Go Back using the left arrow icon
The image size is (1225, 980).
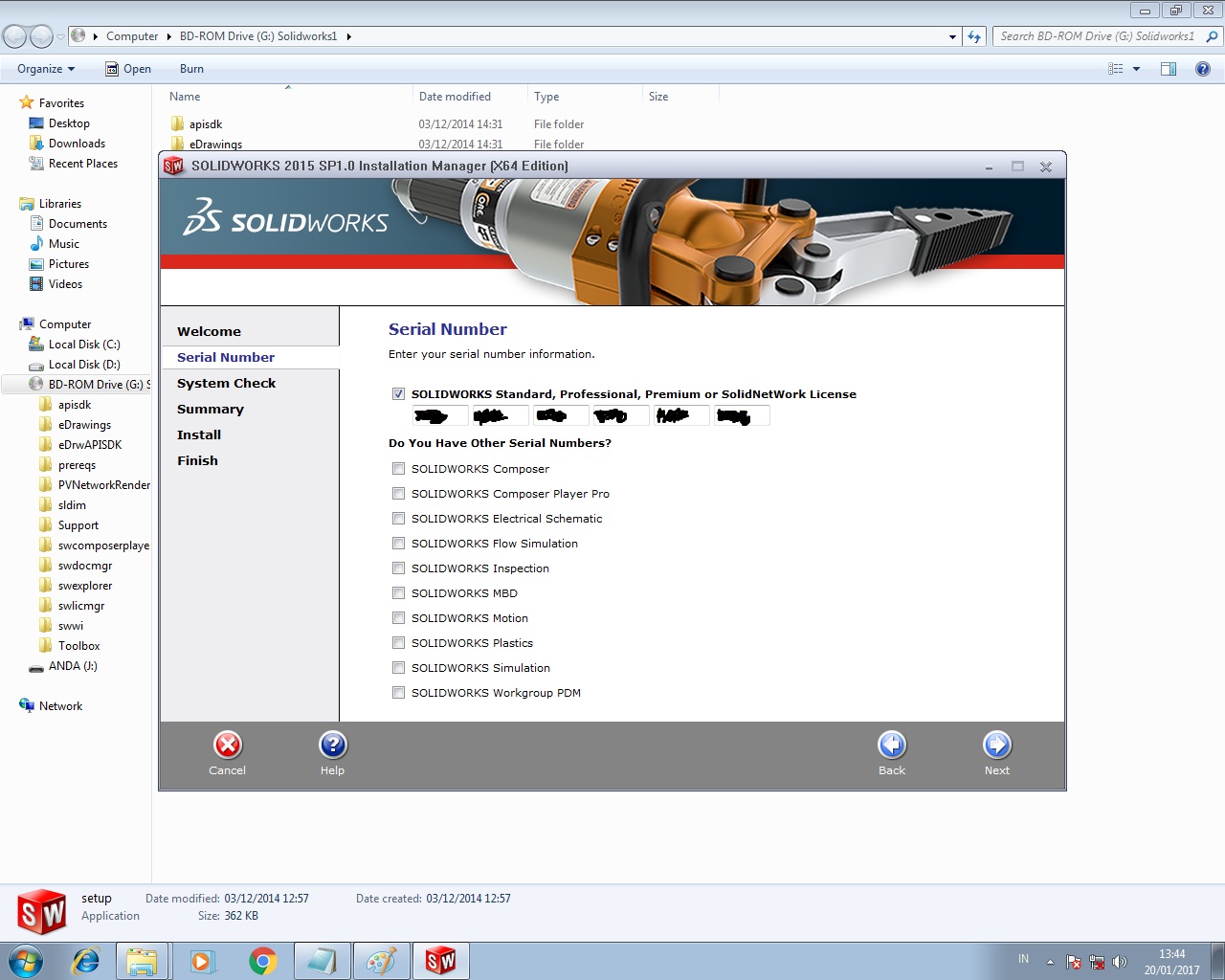[x=892, y=745]
